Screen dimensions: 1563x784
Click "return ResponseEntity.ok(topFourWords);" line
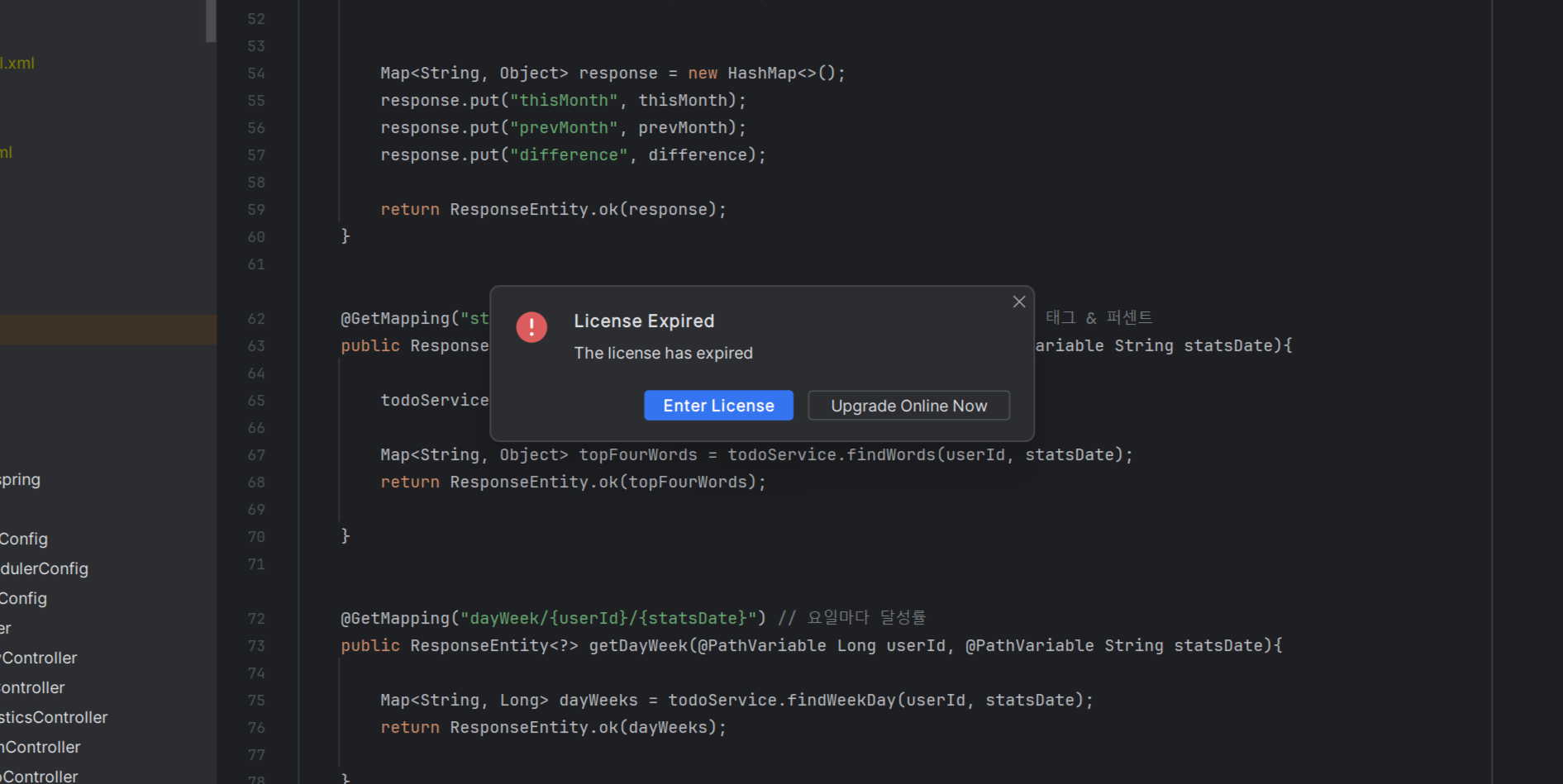(573, 482)
